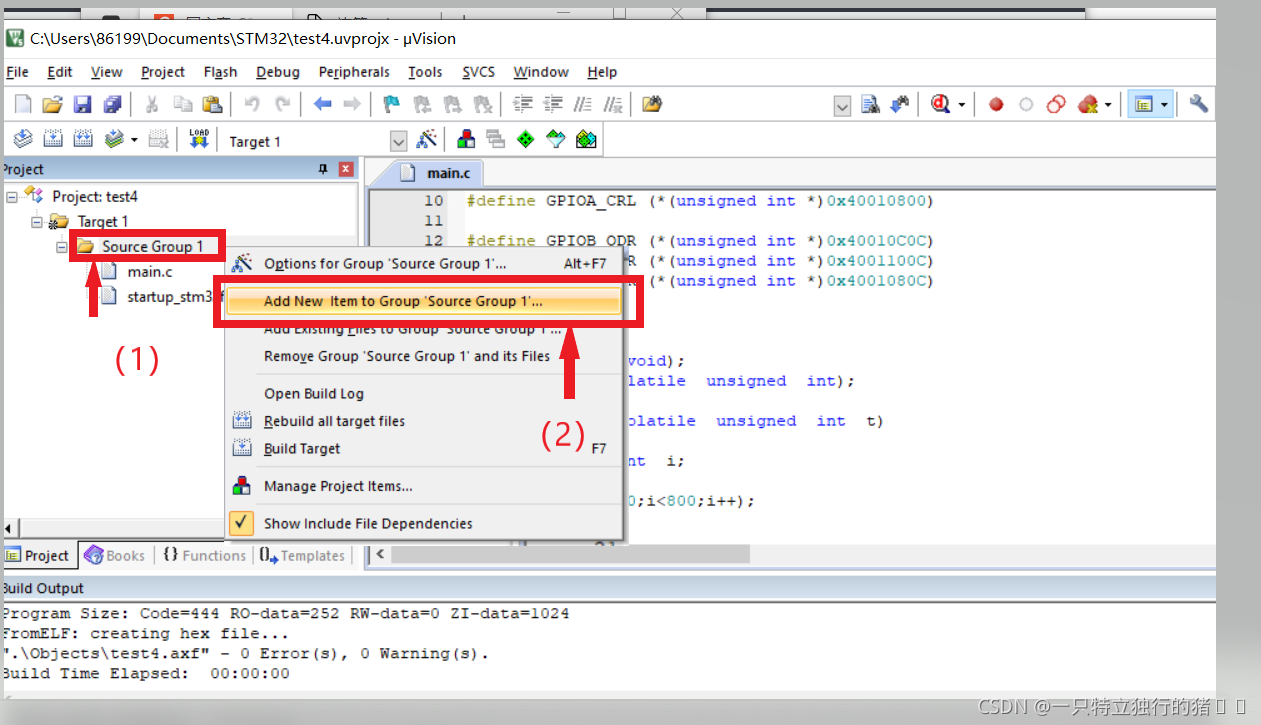Open the Target 1 selection dropdown
Image resolution: width=1261 pixels, height=725 pixels.
click(398, 141)
